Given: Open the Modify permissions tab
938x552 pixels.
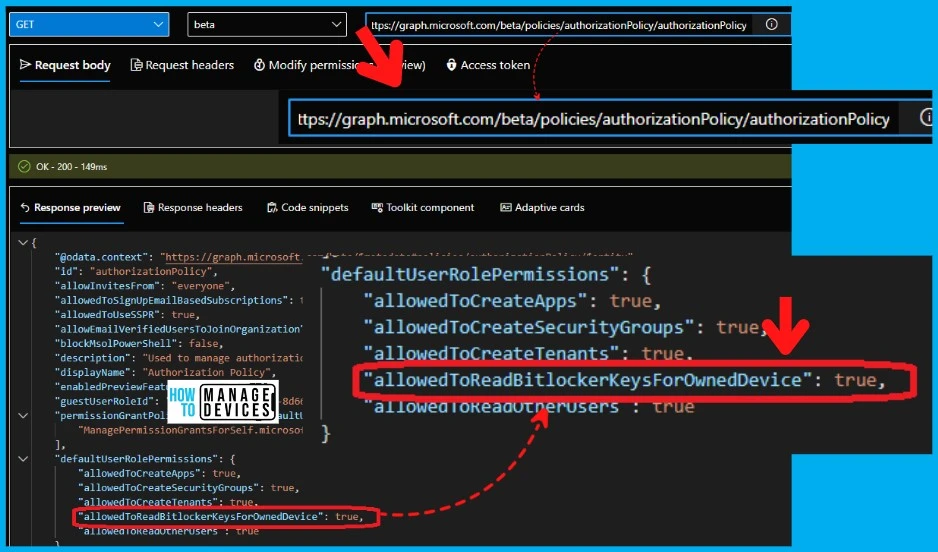Looking at the screenshot, I should pos(339,65).
